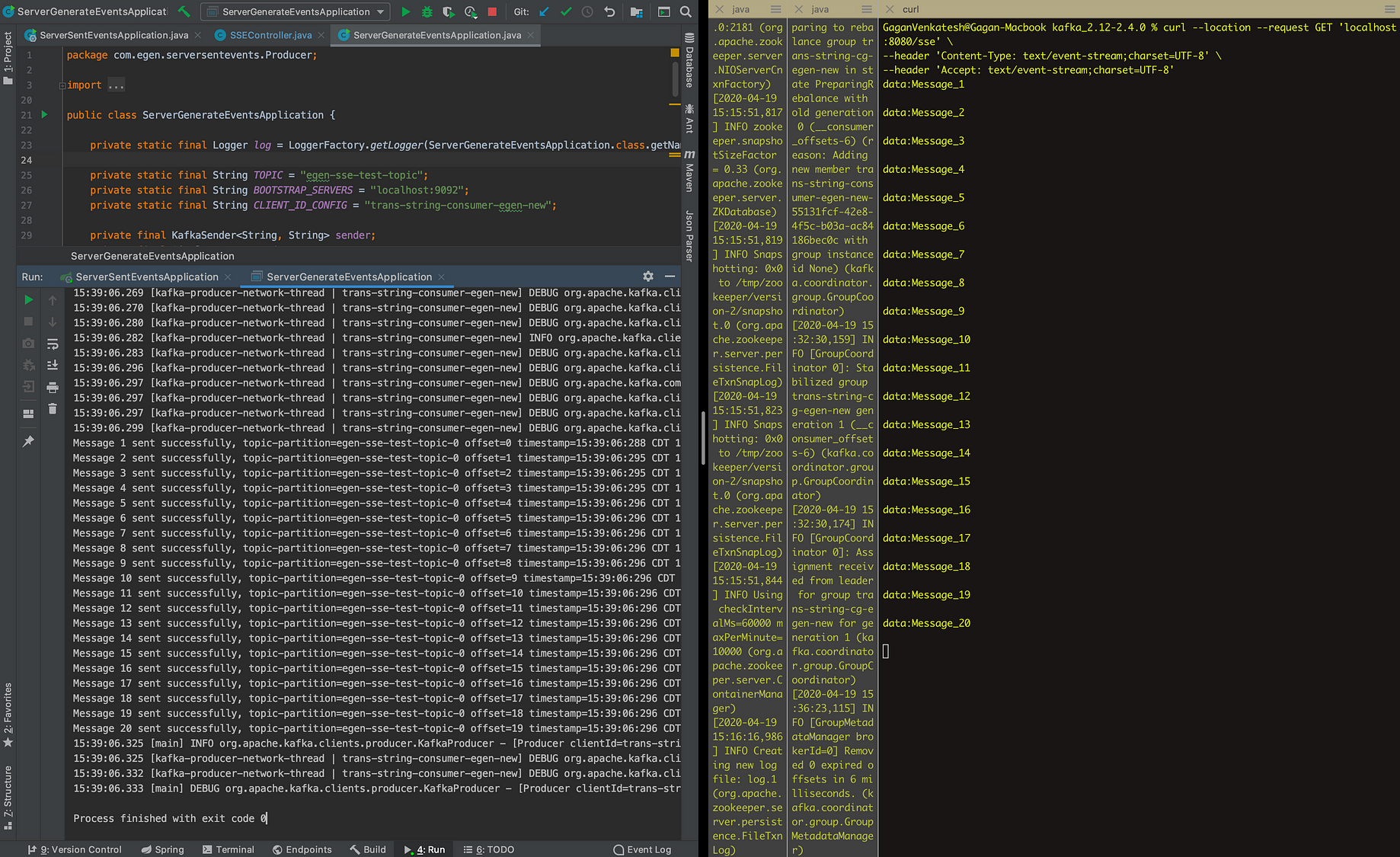Click the console vertical scrollbar
1400x857 pixels.
point(702,438)
